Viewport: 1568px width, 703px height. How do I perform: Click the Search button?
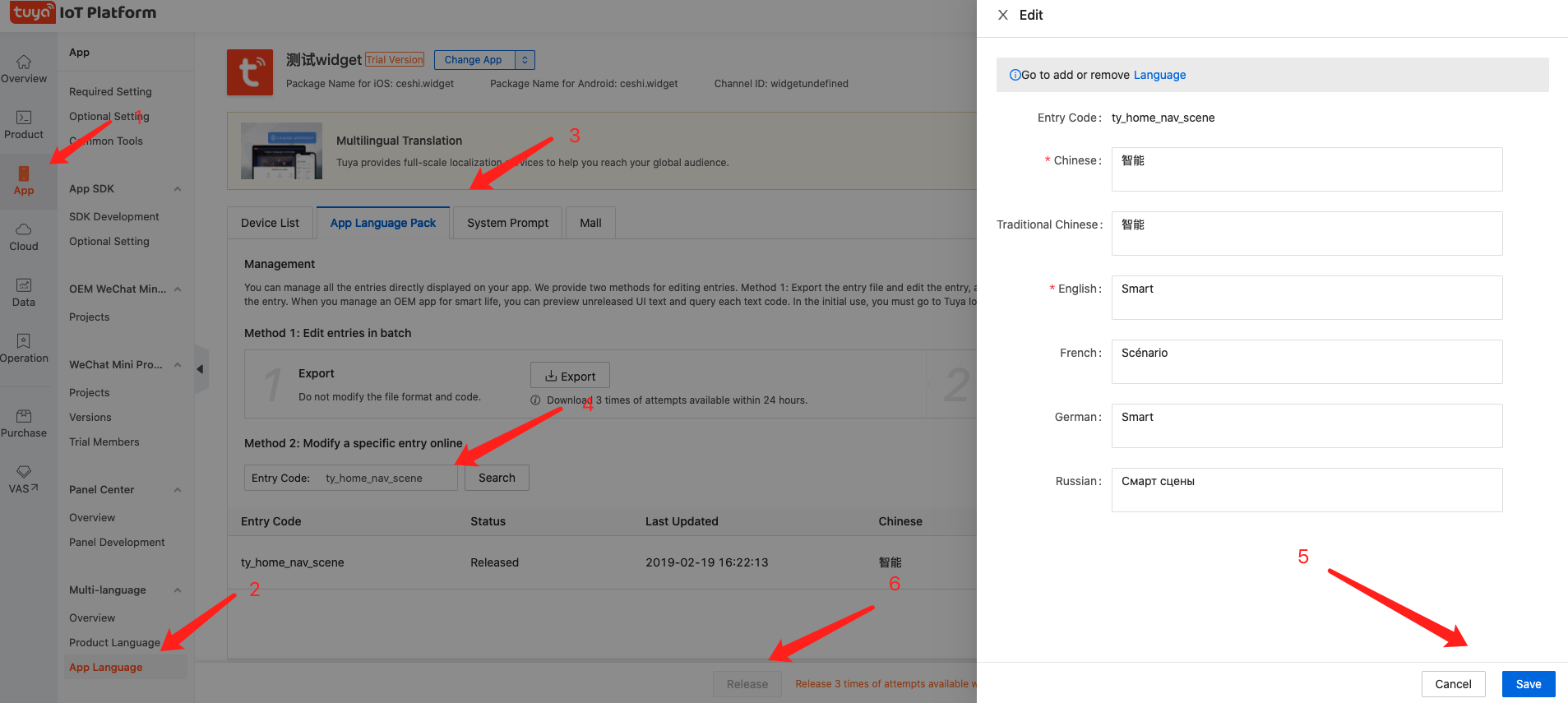tap(497, 478)
